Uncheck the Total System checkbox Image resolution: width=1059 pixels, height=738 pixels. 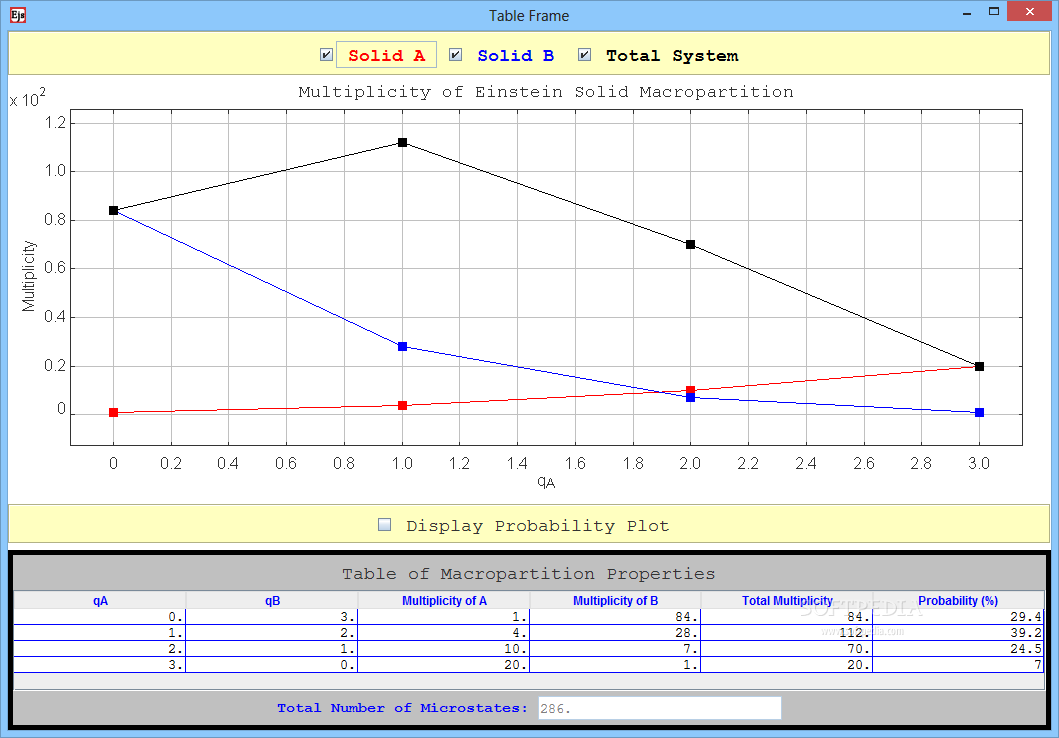point(585,55)
